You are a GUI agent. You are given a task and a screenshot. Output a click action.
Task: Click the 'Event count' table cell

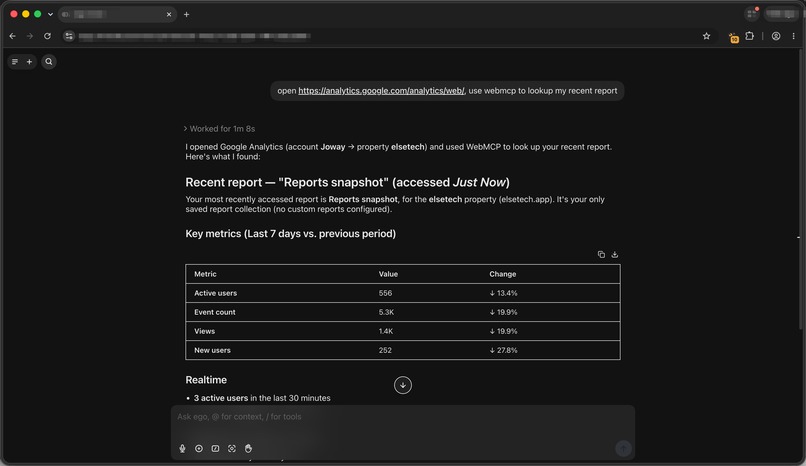pos(214,312)
